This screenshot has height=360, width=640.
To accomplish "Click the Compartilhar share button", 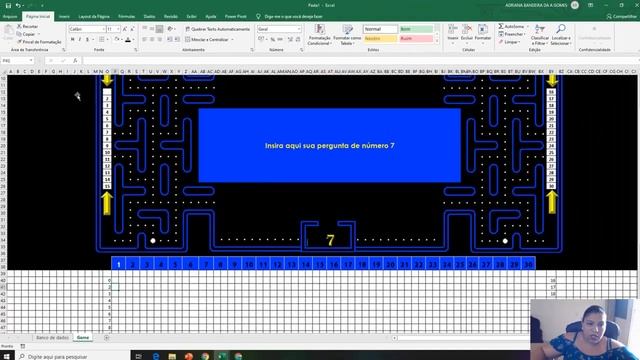I will click(x=621, y=16).
